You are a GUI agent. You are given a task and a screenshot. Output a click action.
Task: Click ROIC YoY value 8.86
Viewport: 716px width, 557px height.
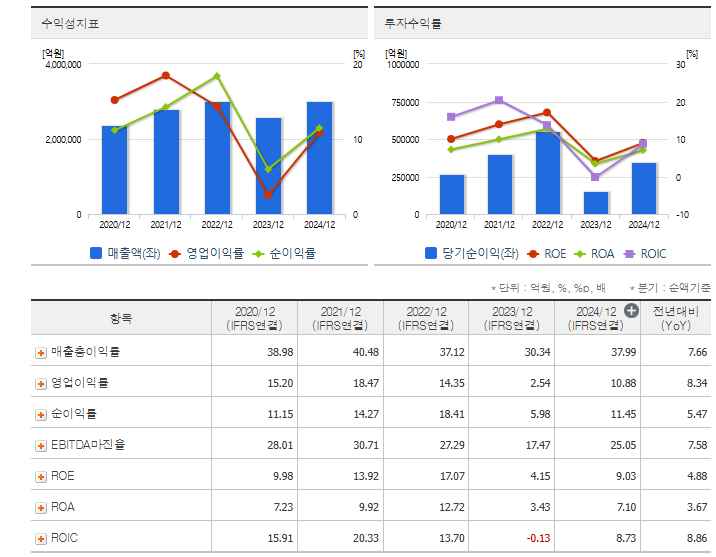click(697, 538)
